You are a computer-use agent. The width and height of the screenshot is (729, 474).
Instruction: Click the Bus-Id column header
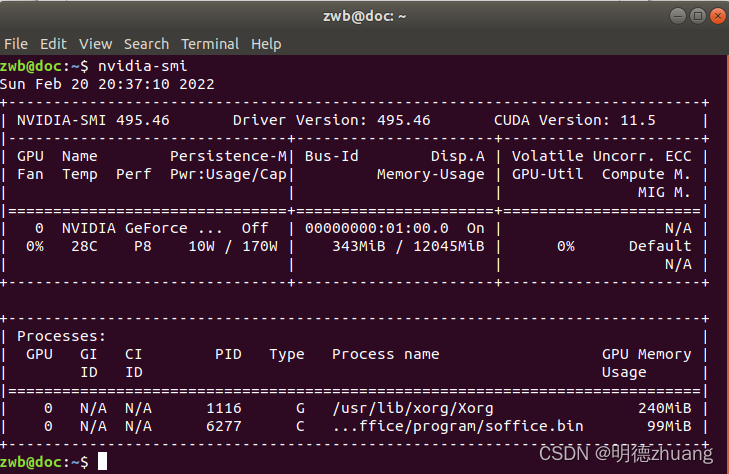pyautogui.click(x=331, y=156)
